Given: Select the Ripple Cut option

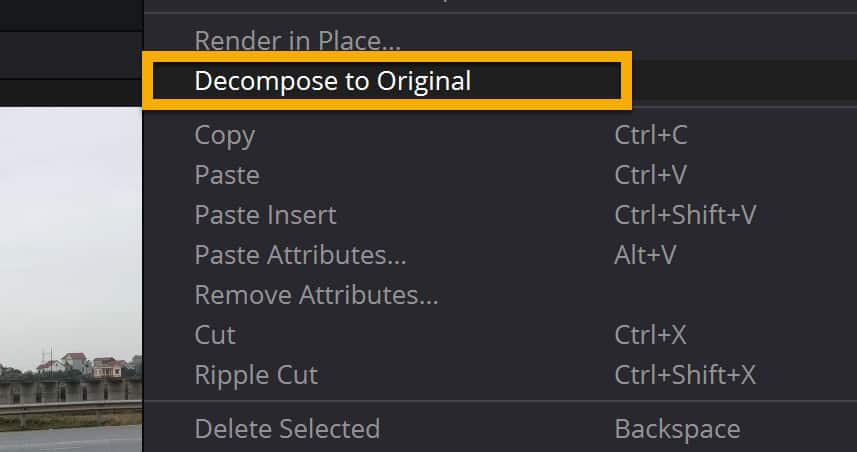Looking at the screenshot, I should (256, 375).
